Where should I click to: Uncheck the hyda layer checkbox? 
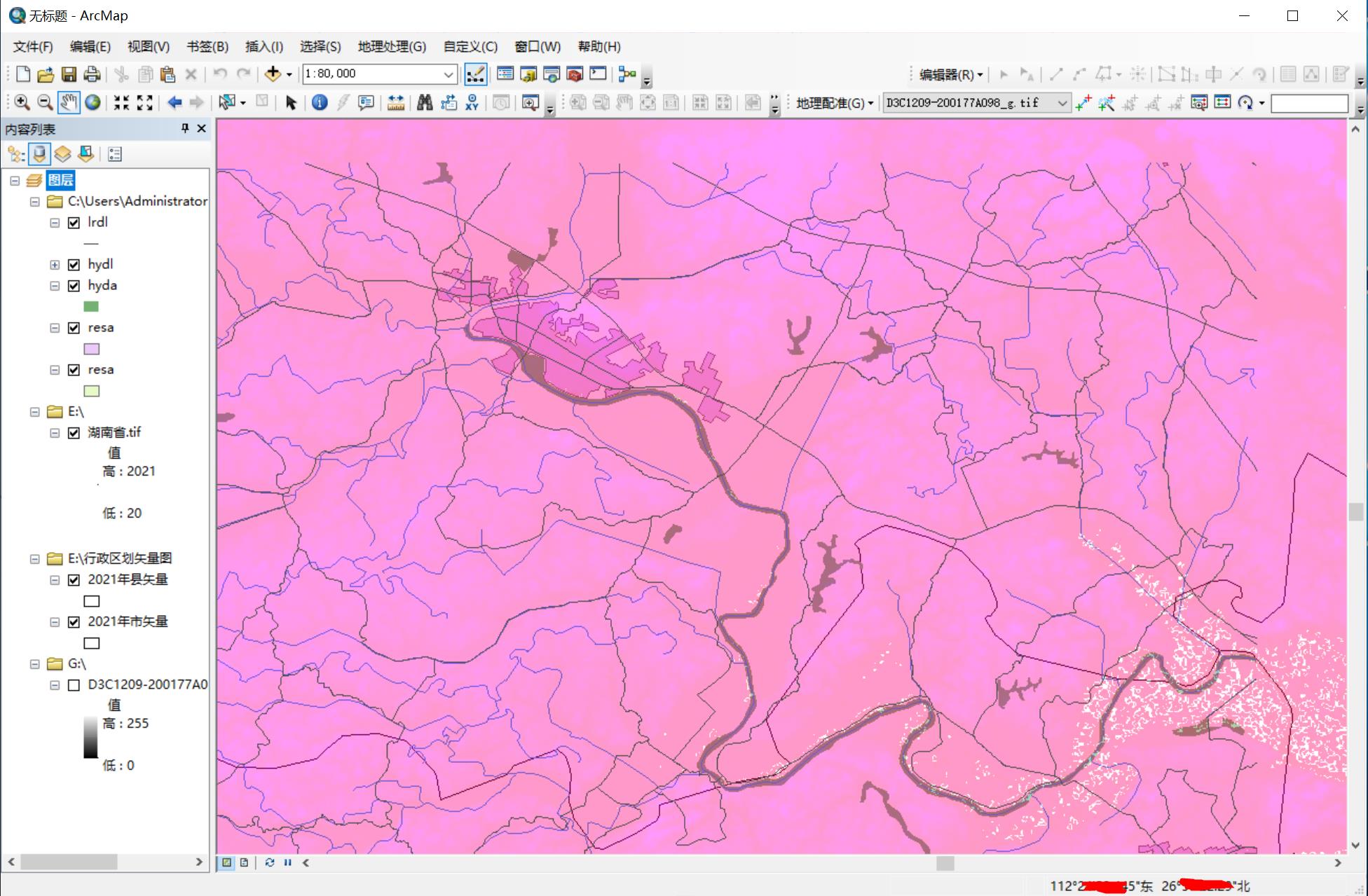click(x=74, y=286)
